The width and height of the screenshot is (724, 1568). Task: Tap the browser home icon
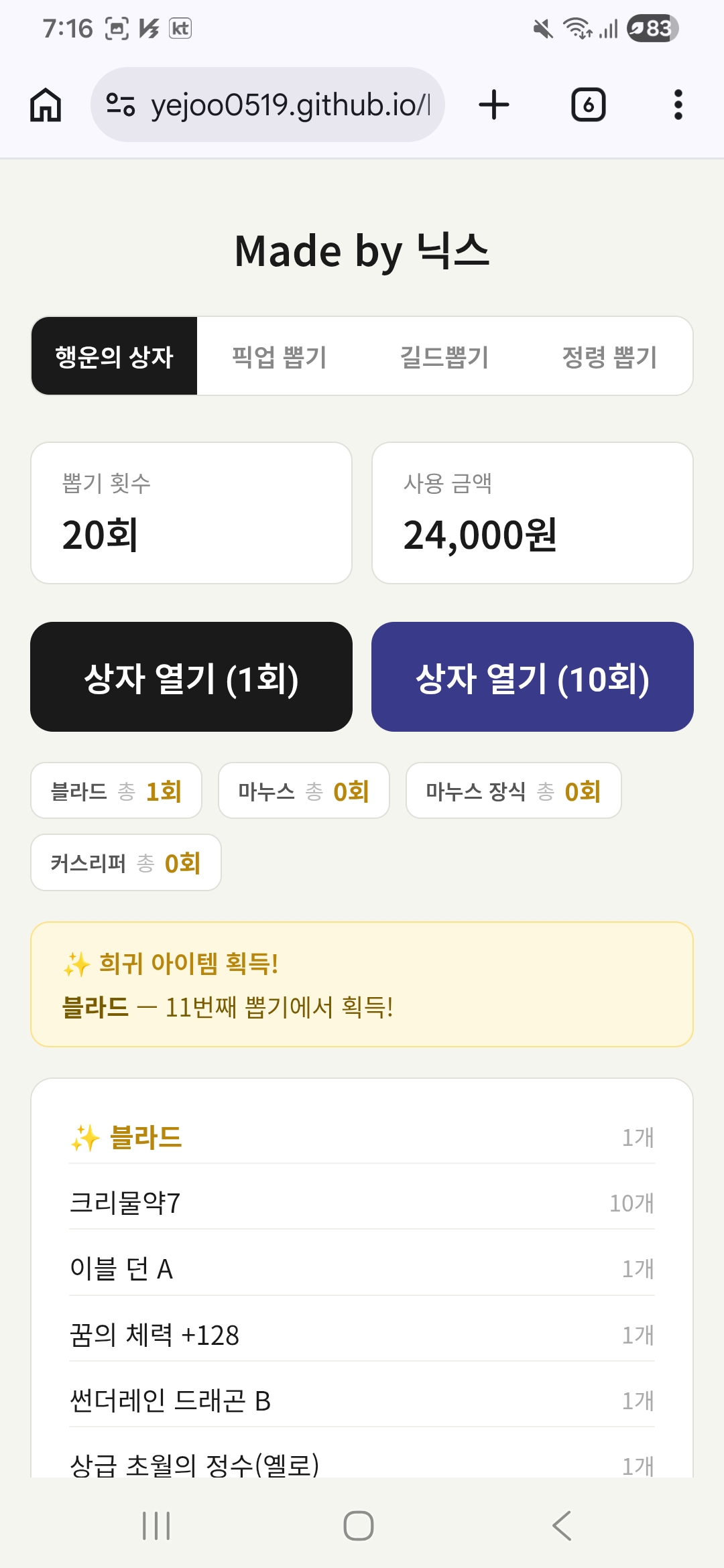pos(46,105)
